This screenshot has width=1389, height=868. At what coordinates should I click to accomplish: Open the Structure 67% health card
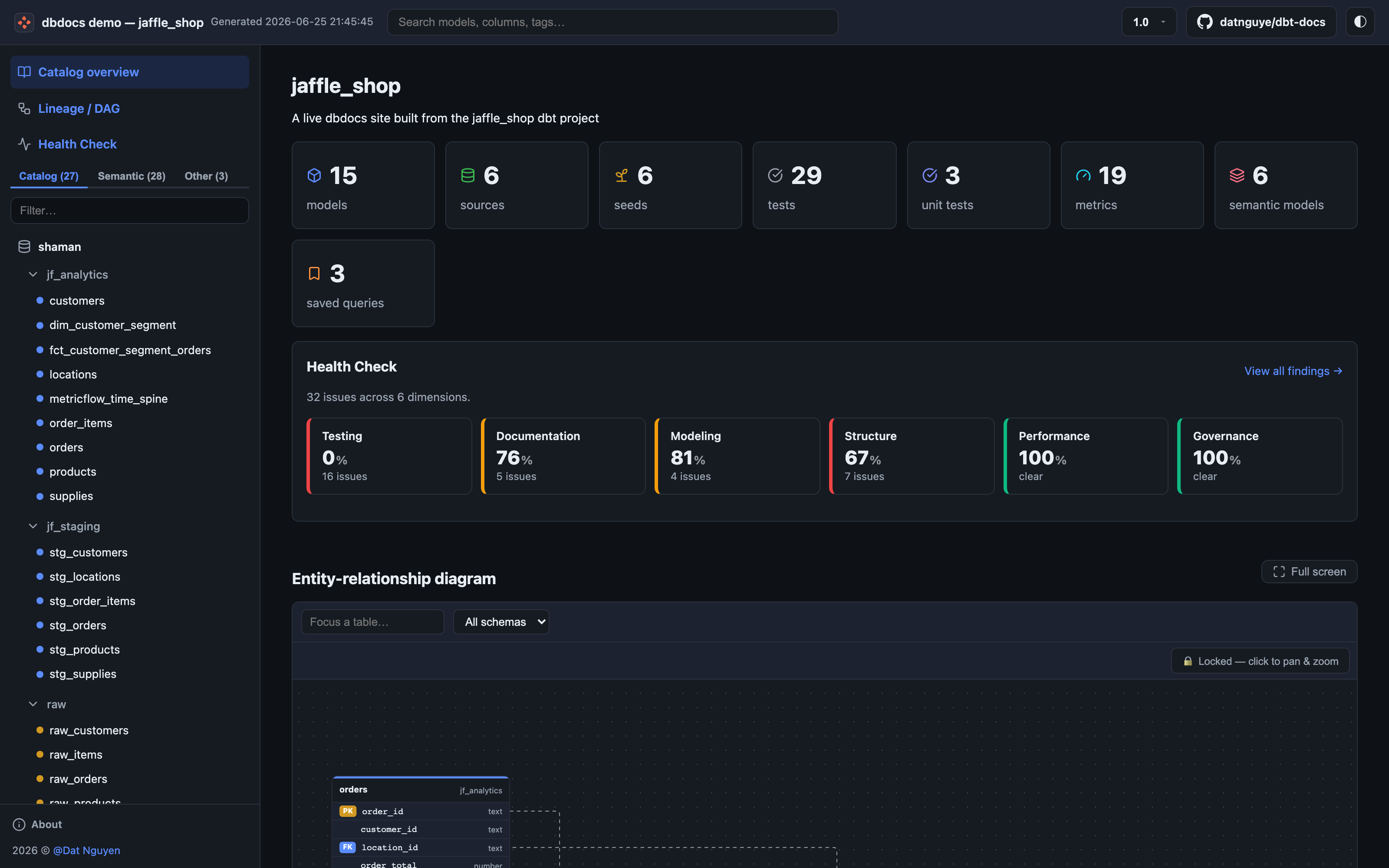pos(912,456)
